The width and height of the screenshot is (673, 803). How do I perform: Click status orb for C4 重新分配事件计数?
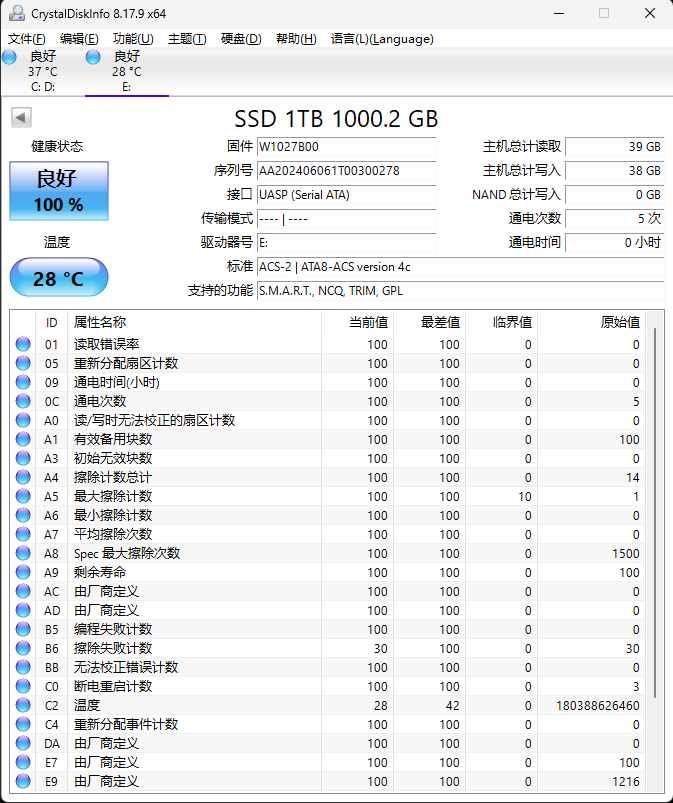pos(23,724)
